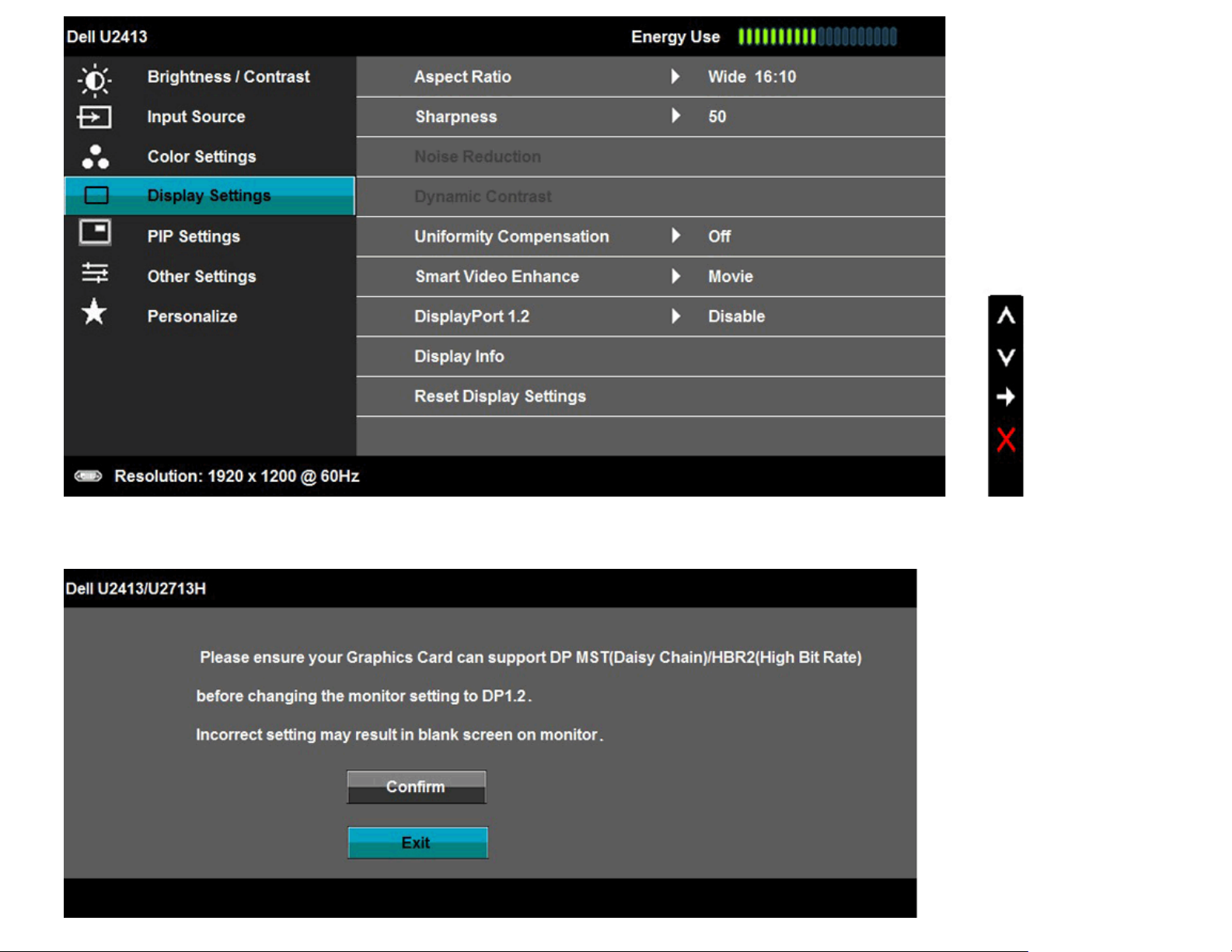Click the red X exit key
The image size is (1232, 952).
pos(1006,440)
